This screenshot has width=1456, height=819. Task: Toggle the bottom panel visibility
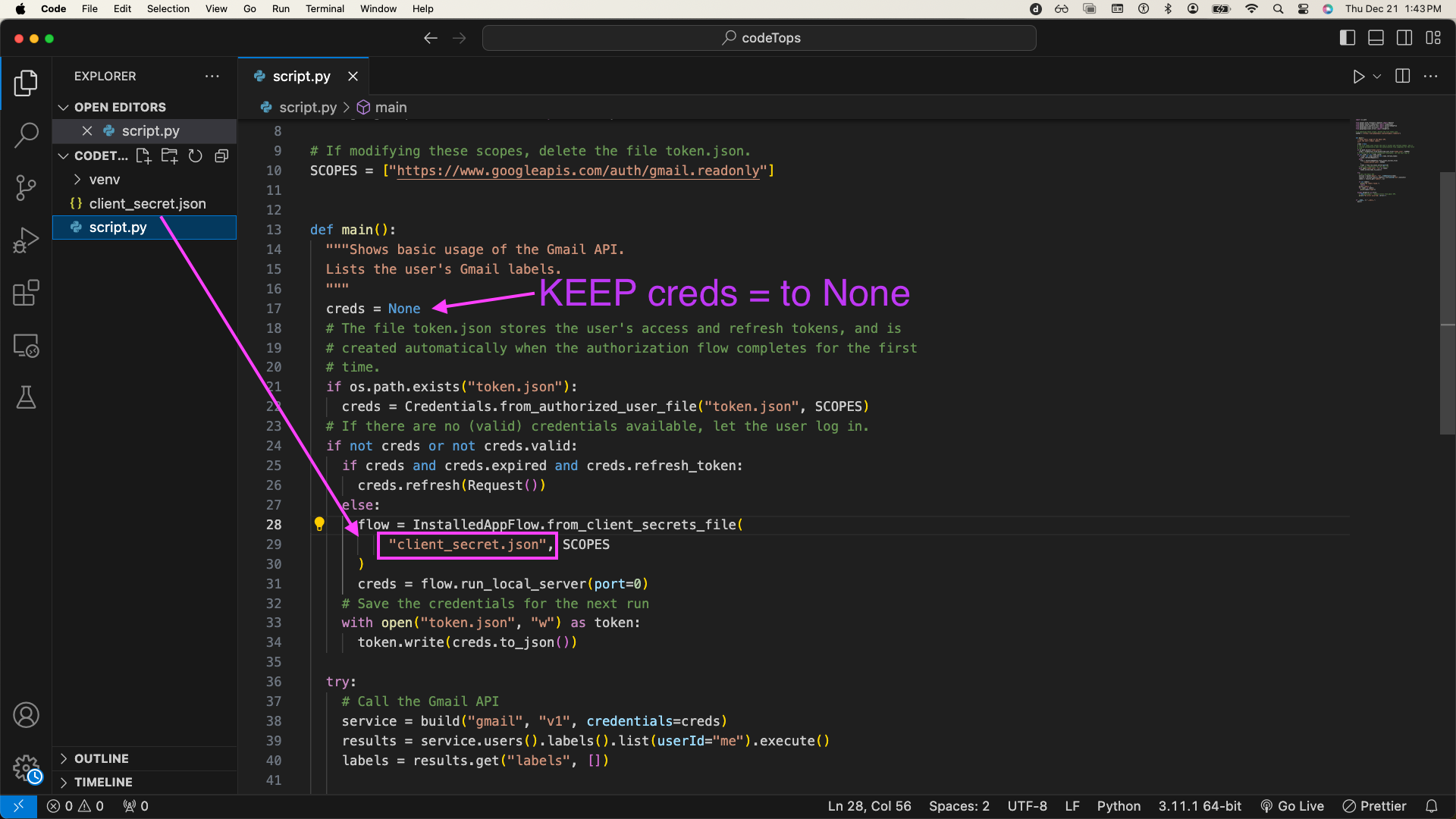pyautogui.click(x=1376, y=38)
